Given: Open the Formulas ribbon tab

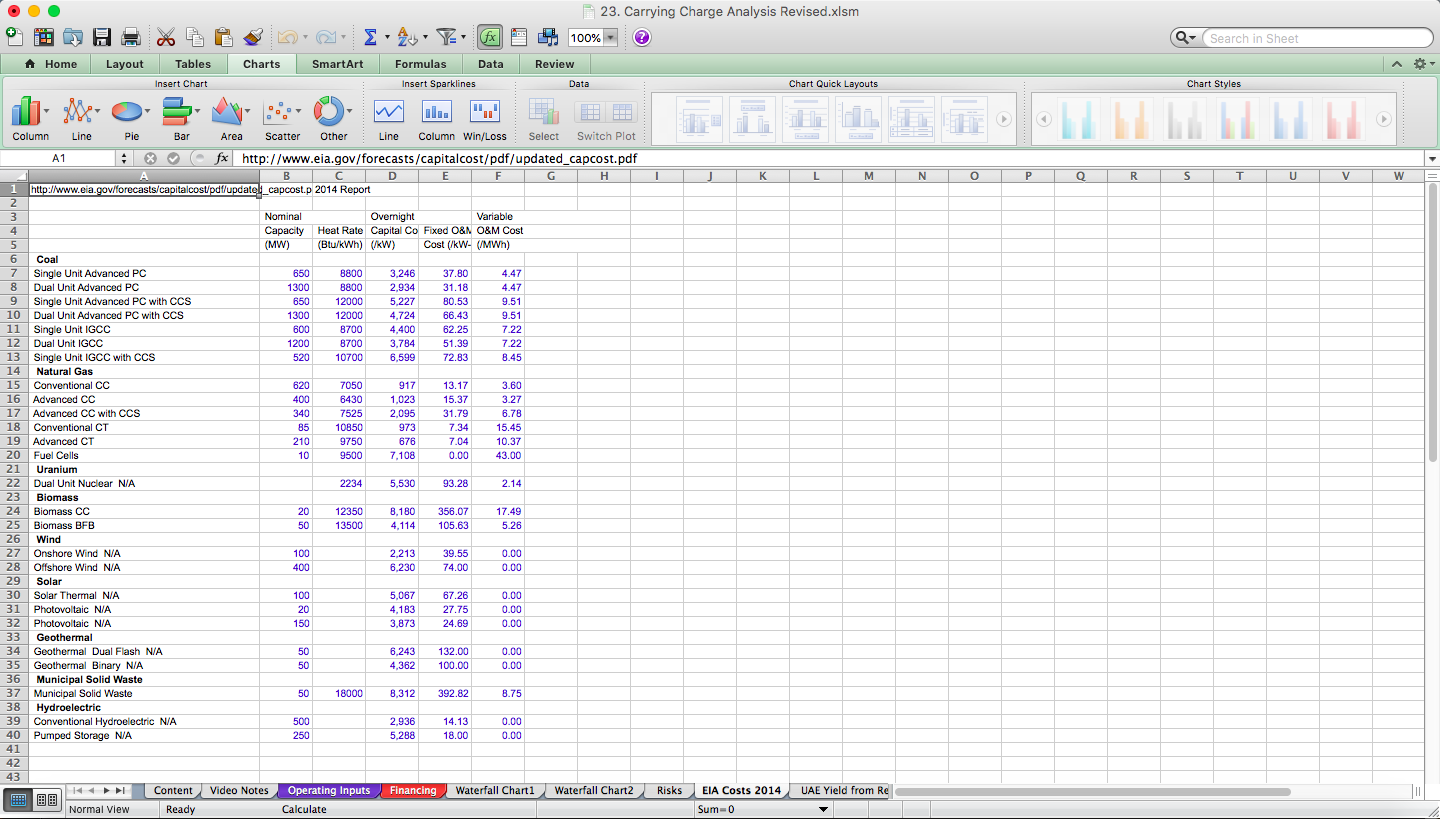Looking at the screenshot, I should (x=421, y=64).
